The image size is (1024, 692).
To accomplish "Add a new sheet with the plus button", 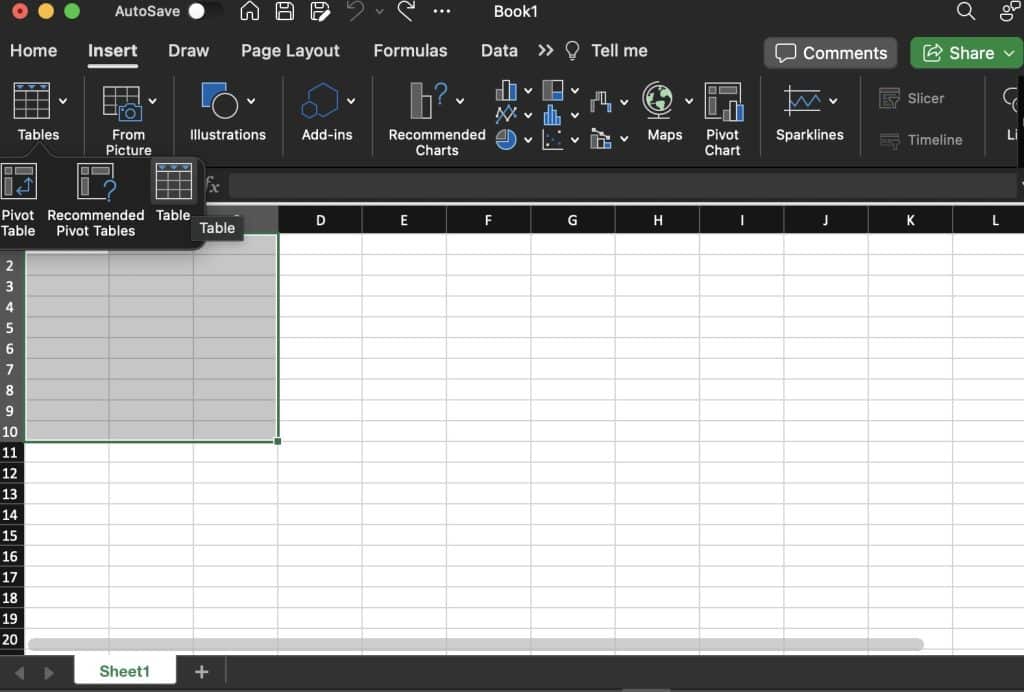I will (x=201, y=671).
